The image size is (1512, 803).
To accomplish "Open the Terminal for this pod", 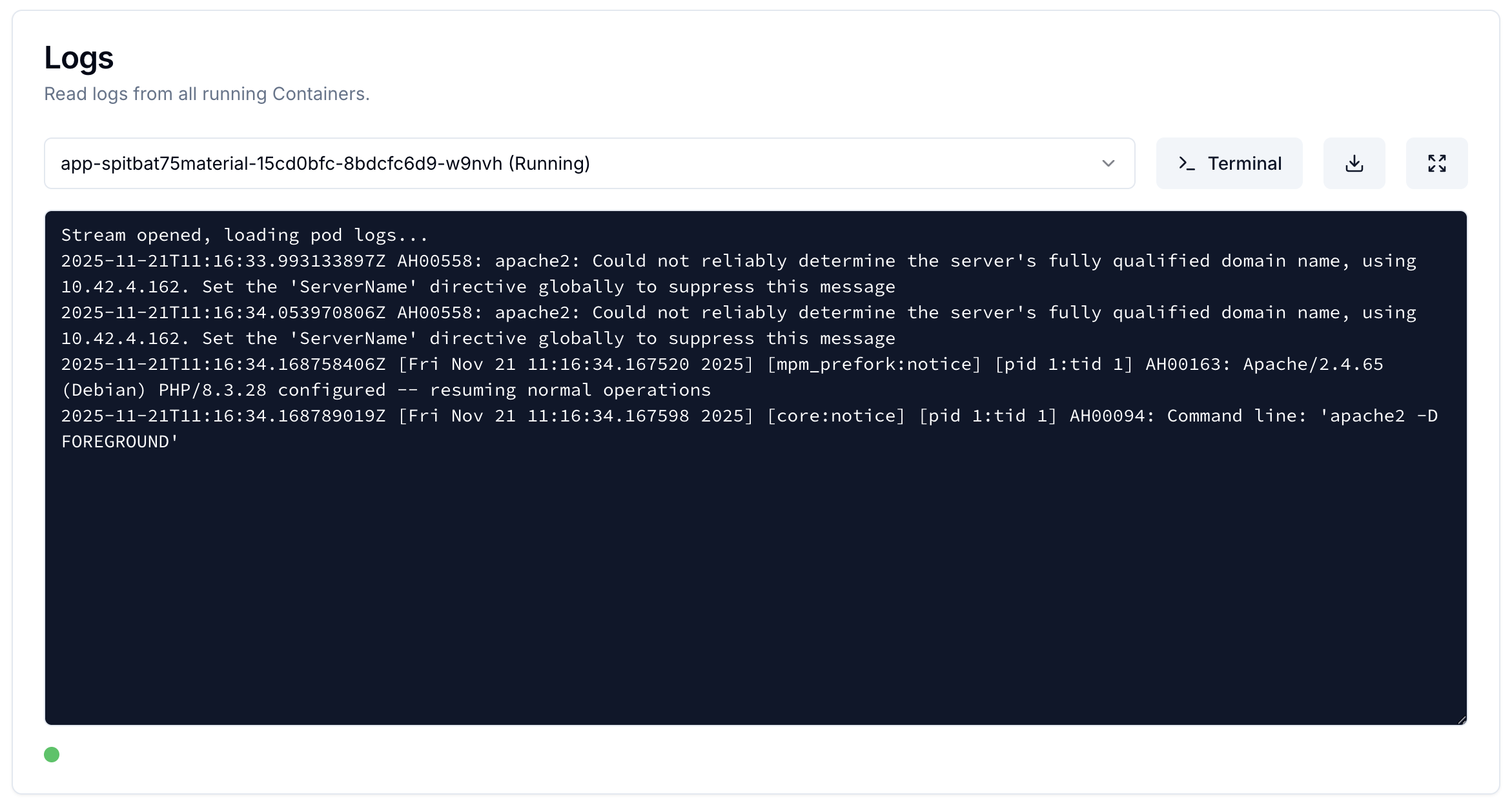I will click(x=1229, y=163).
